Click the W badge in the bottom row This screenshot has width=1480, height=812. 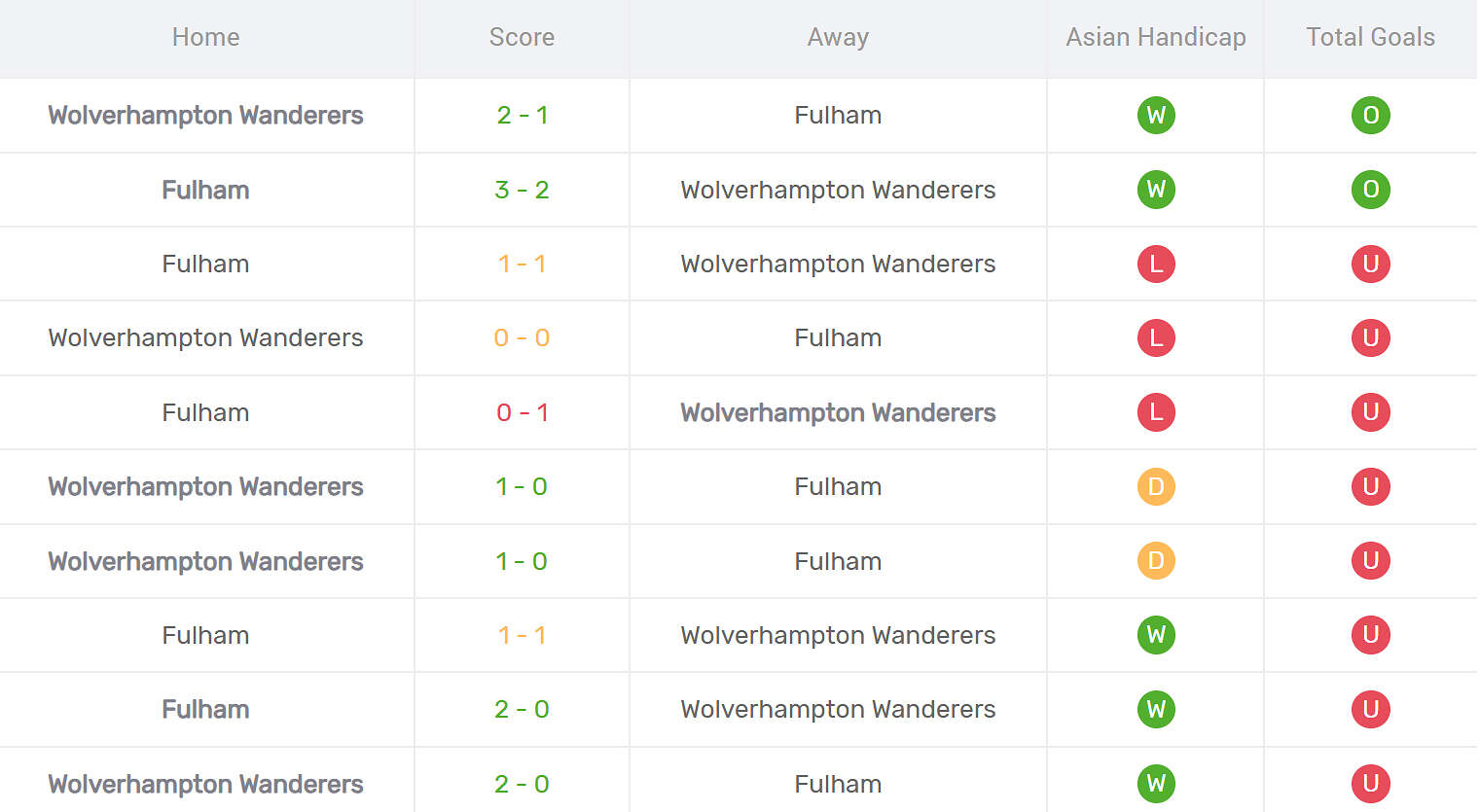1156,783
